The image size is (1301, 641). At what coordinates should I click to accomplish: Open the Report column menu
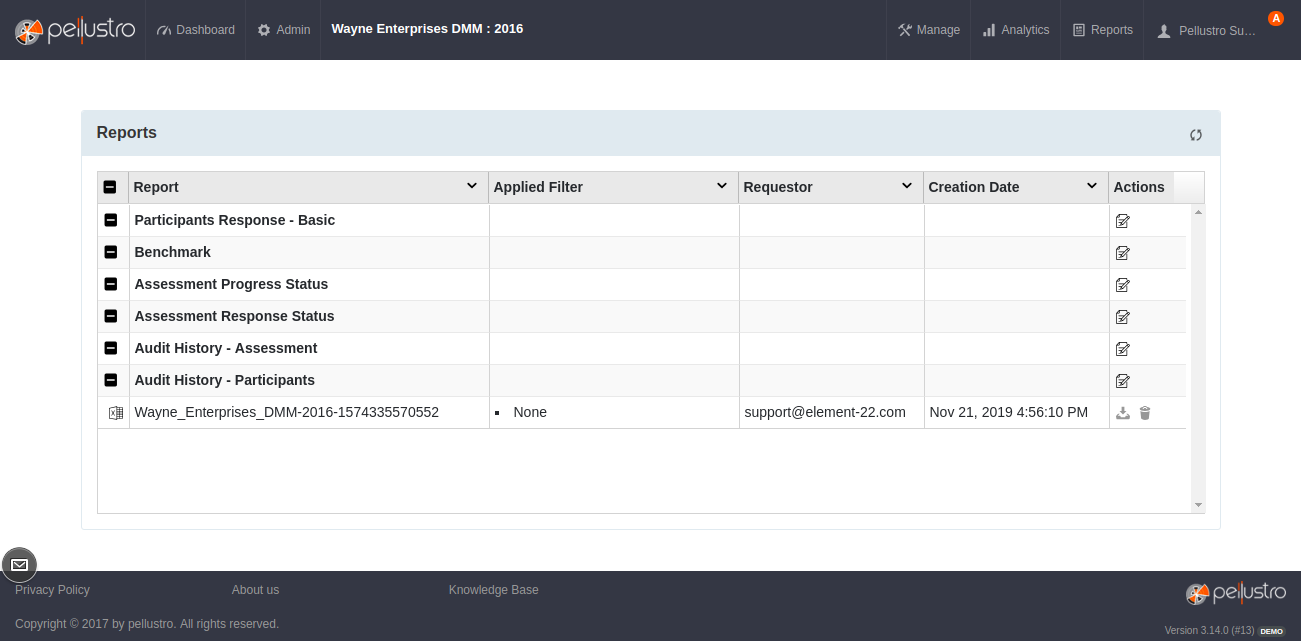tap(472, 186)
